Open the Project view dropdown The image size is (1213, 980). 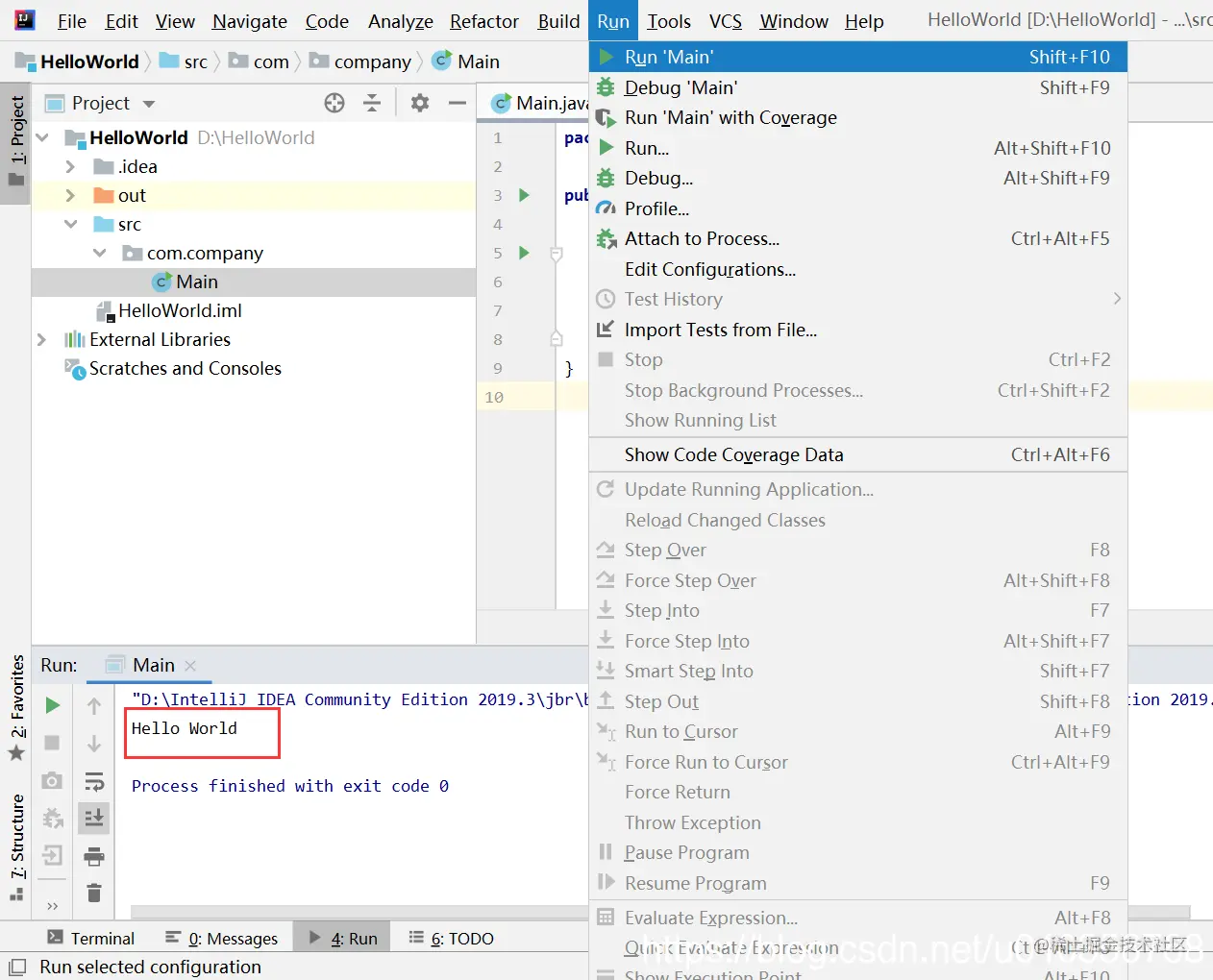149,104
